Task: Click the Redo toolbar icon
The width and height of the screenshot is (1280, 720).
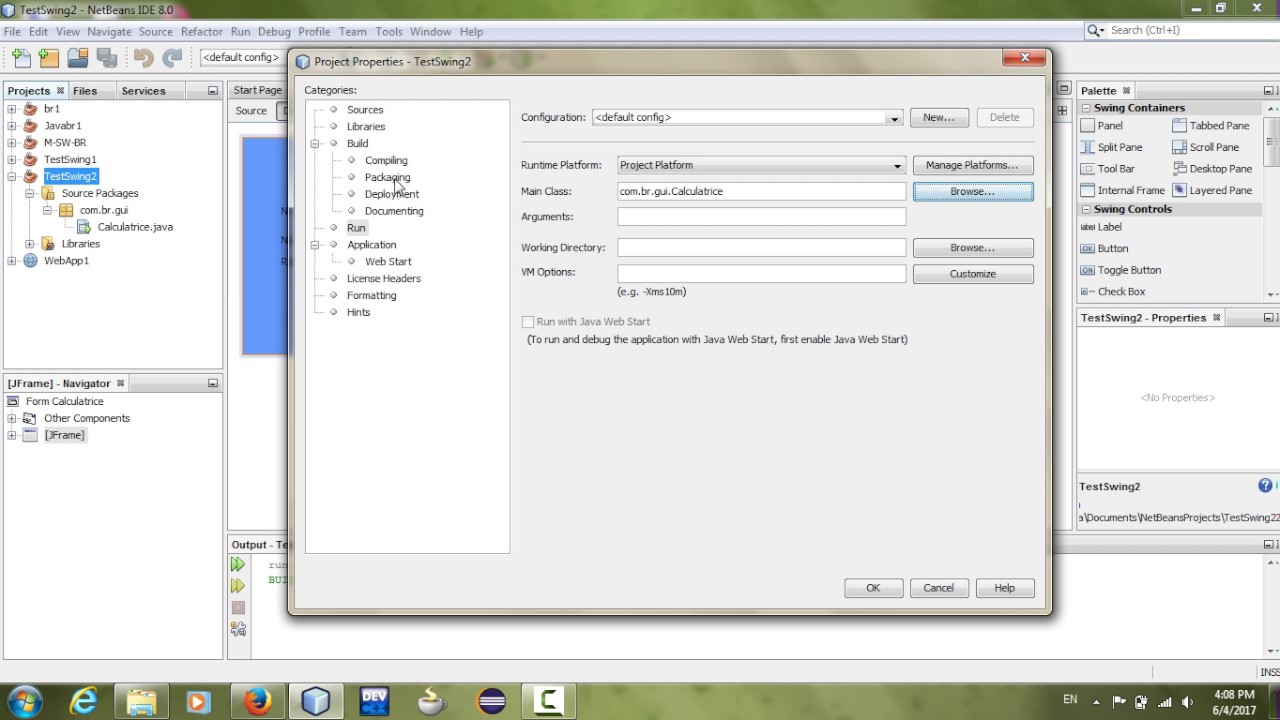Action: click(x=172, y=58)
